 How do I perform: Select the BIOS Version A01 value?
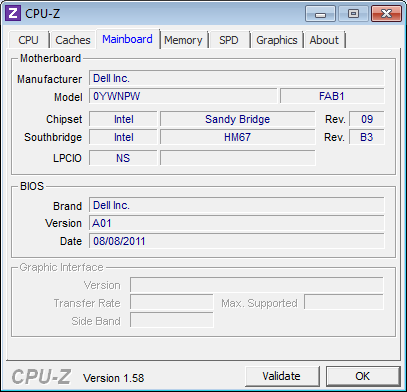pyautogui.click(x=237, y=223)
